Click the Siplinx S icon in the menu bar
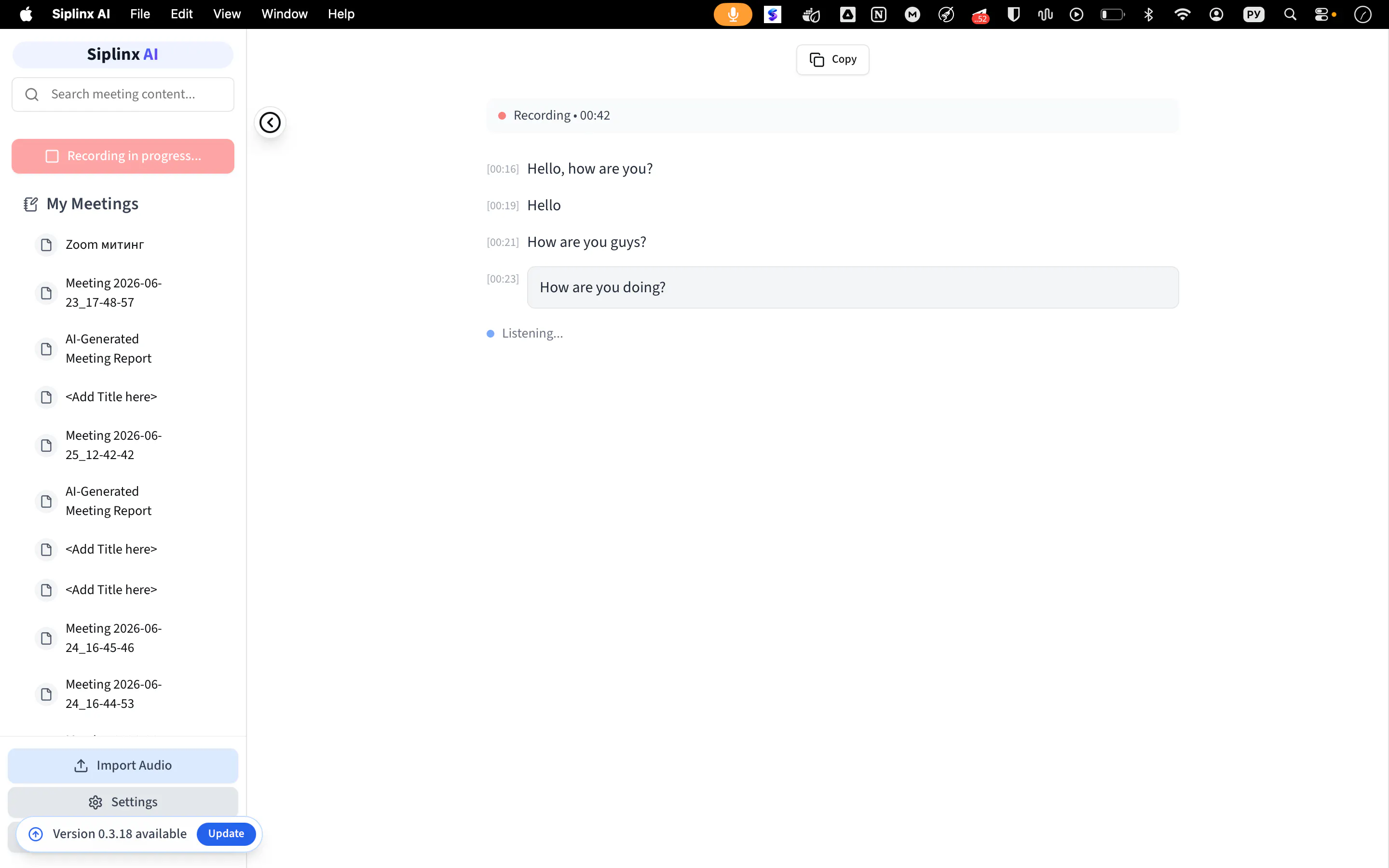Screen dimensions: 1389x868 point(773,14)
